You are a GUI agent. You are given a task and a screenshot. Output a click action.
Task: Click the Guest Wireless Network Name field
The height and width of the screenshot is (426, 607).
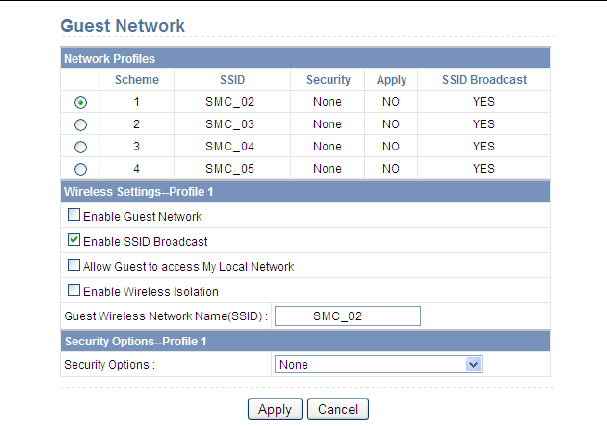tap(347, 316)
